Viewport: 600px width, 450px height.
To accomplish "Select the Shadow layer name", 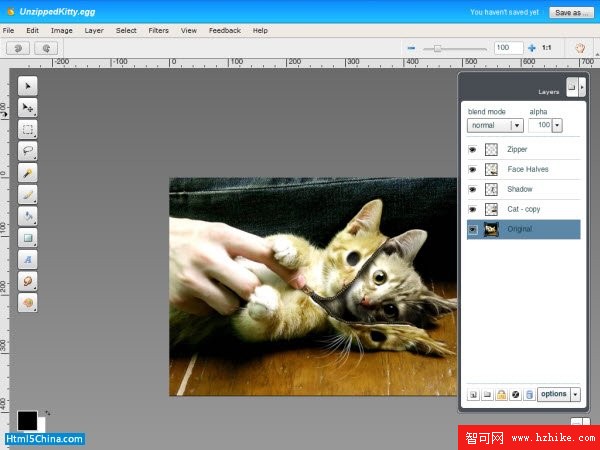I will 520,189.
